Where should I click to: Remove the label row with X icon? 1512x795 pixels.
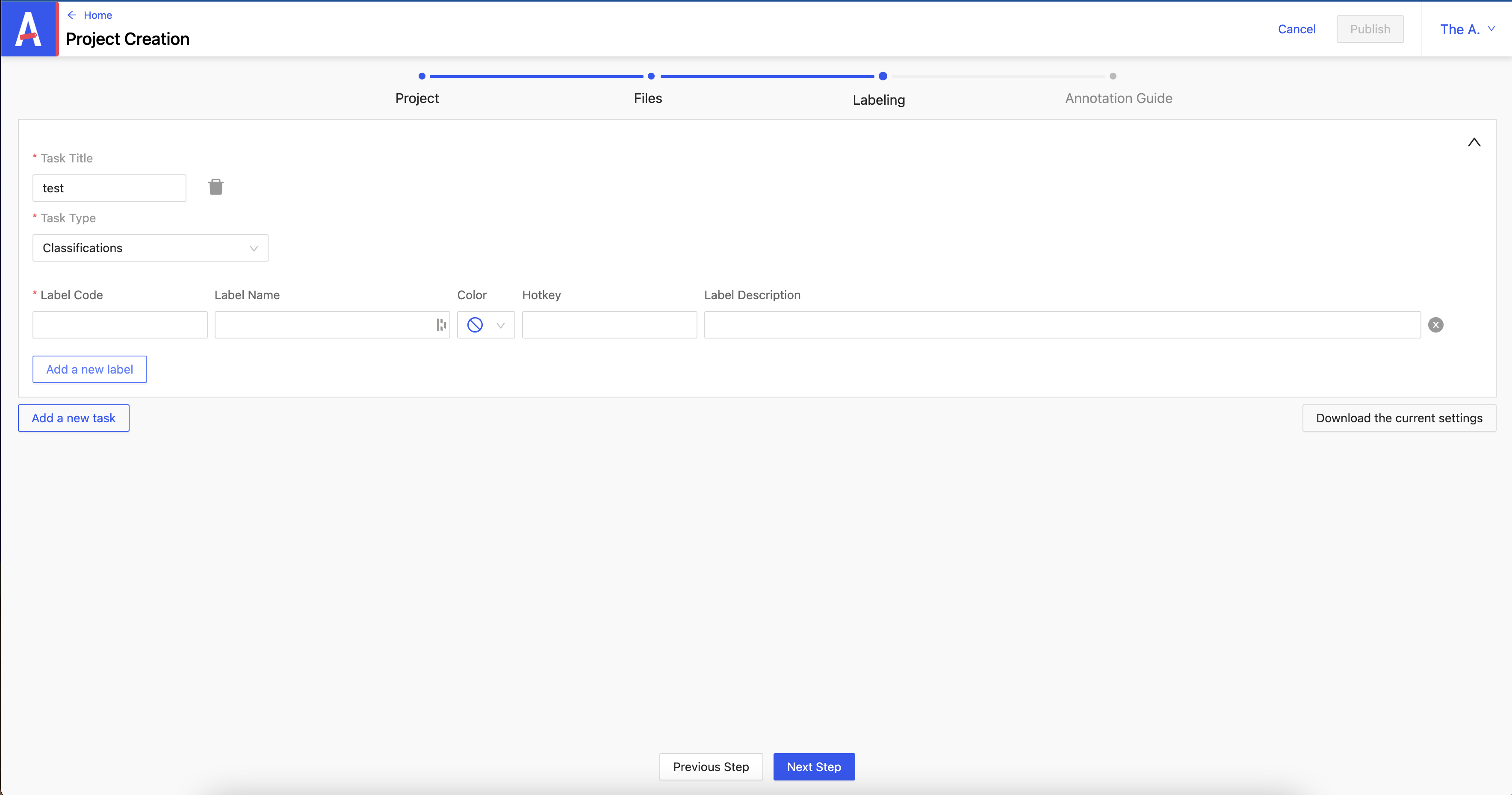(1436, 325)
